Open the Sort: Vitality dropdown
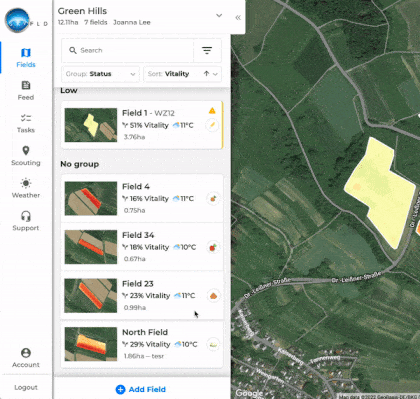 point(182,74)
